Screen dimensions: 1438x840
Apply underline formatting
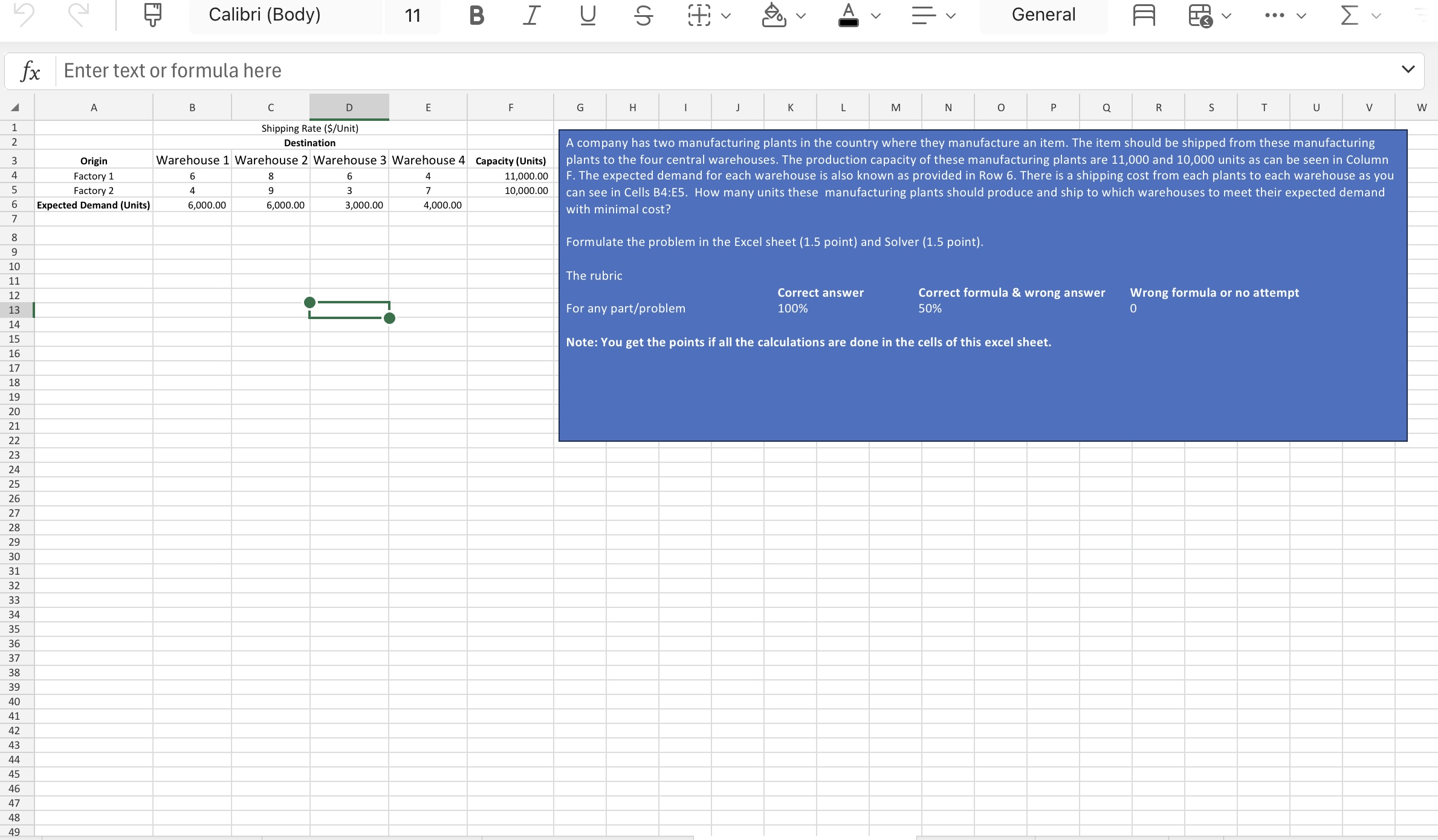(x=586, y=15)
